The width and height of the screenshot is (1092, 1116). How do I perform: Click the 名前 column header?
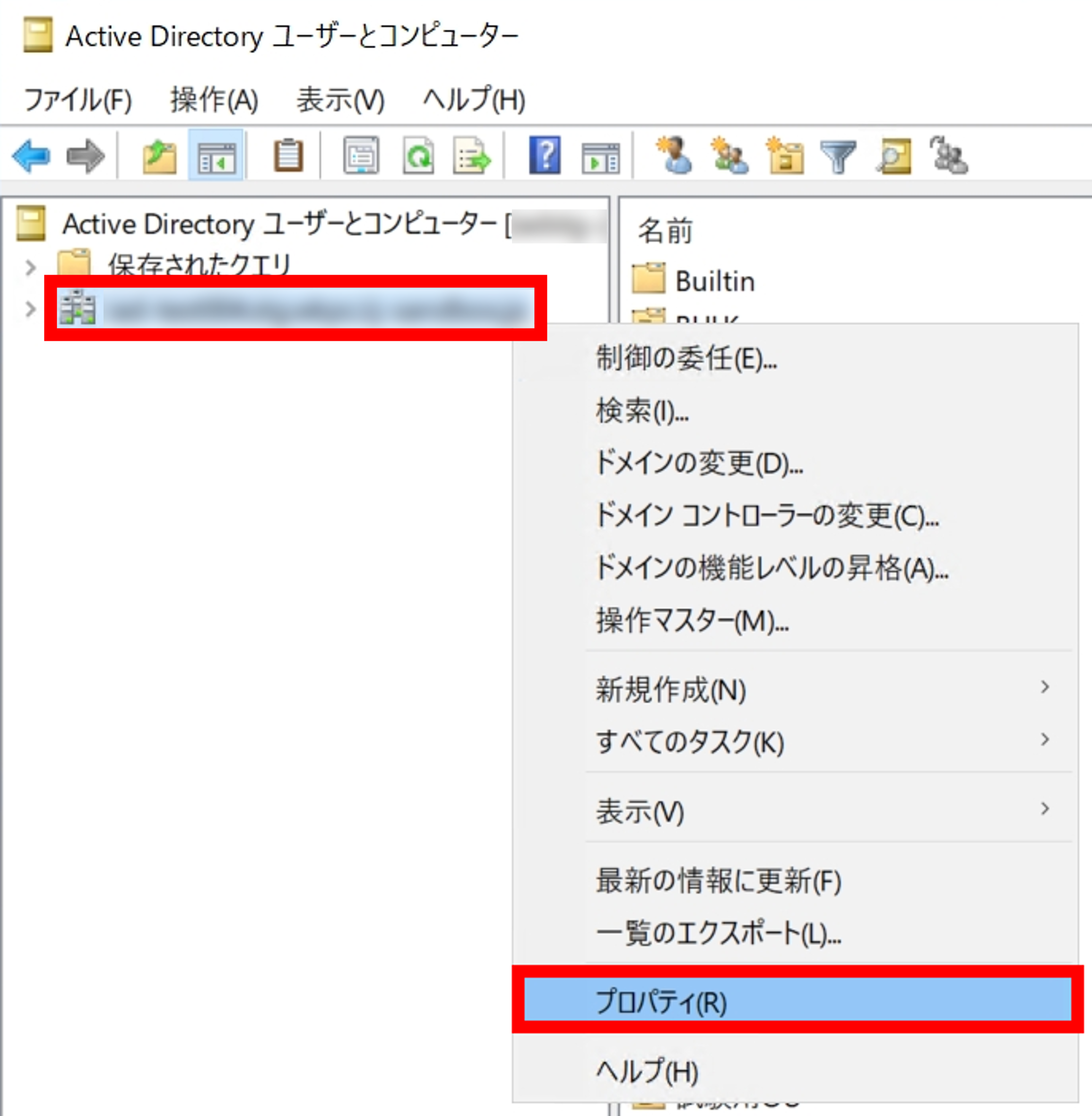(x=665, y=231)
